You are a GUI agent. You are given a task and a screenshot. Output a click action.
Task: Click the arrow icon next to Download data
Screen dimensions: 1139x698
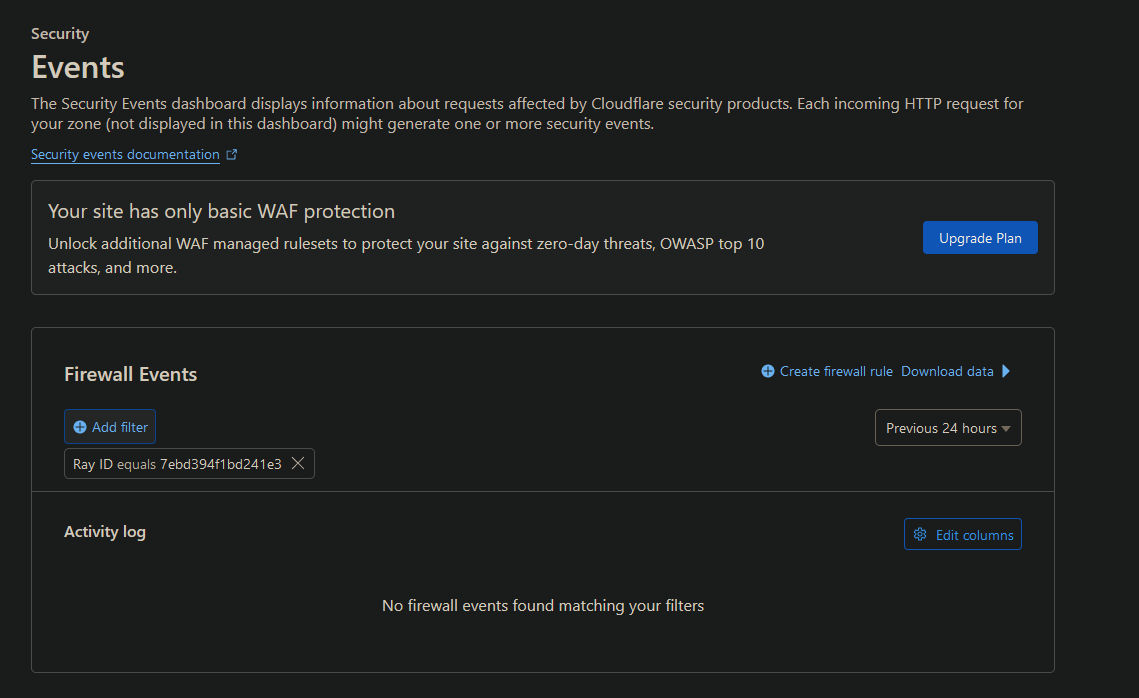pyautogui.click(x=1008, y=371)
